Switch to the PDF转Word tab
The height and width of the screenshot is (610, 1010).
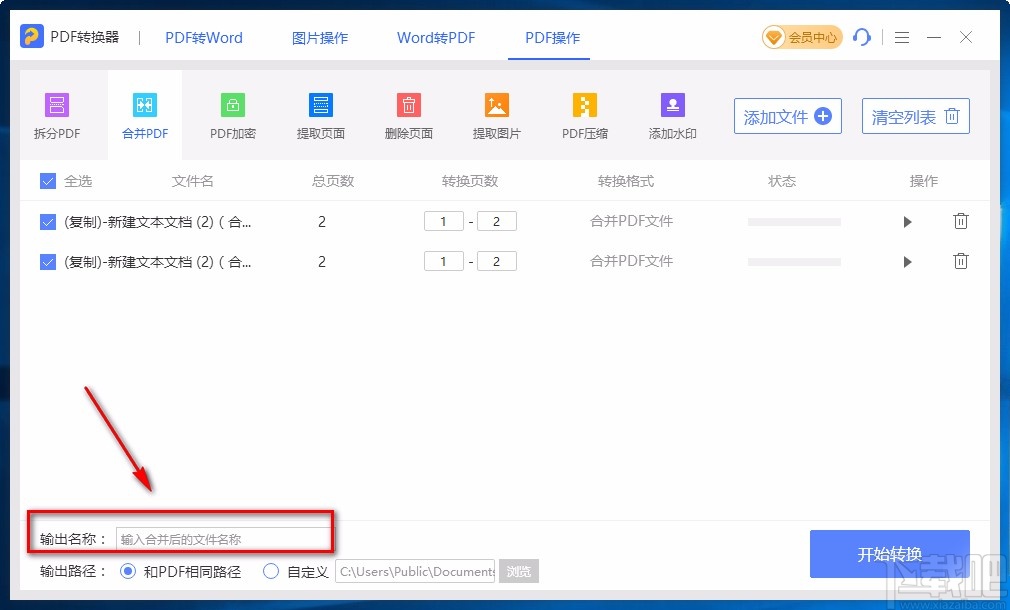tap(203, 37)
